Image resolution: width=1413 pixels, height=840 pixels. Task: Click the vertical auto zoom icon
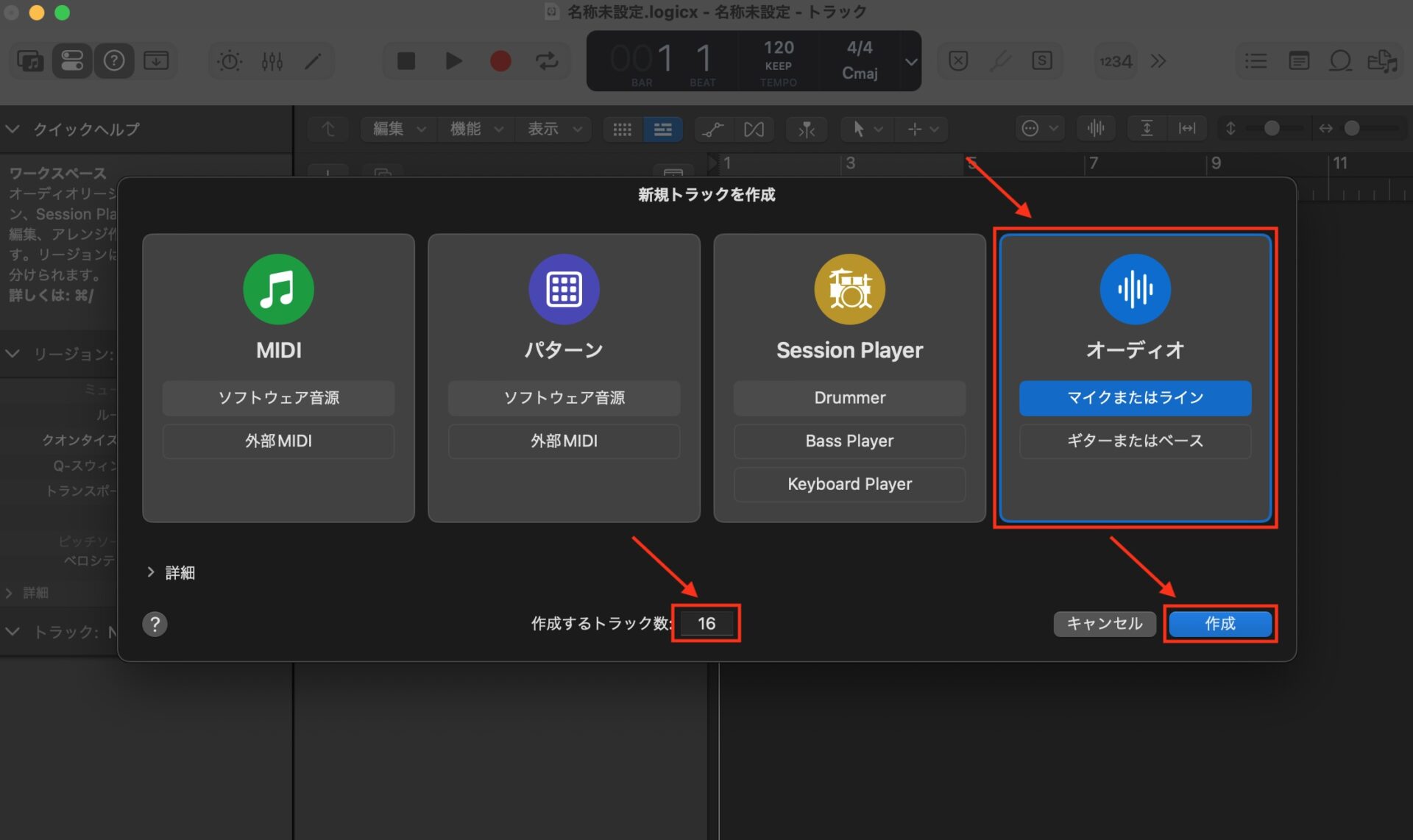point(1147,129)
